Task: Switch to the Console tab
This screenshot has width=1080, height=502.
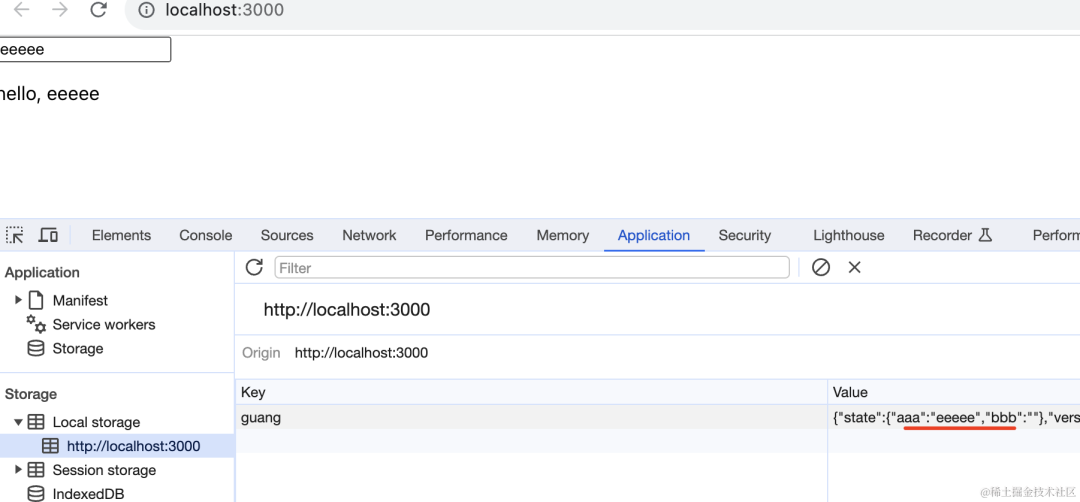Action: pos(205,236)
